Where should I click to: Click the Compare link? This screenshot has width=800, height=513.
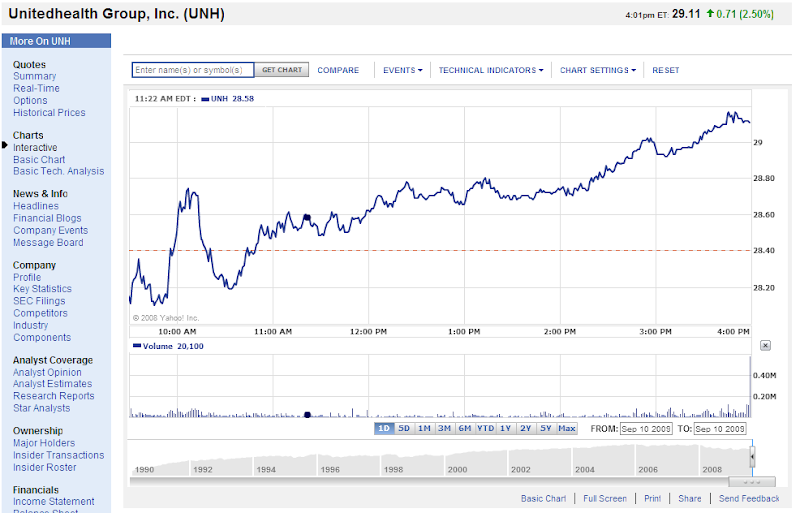point(338,70)
